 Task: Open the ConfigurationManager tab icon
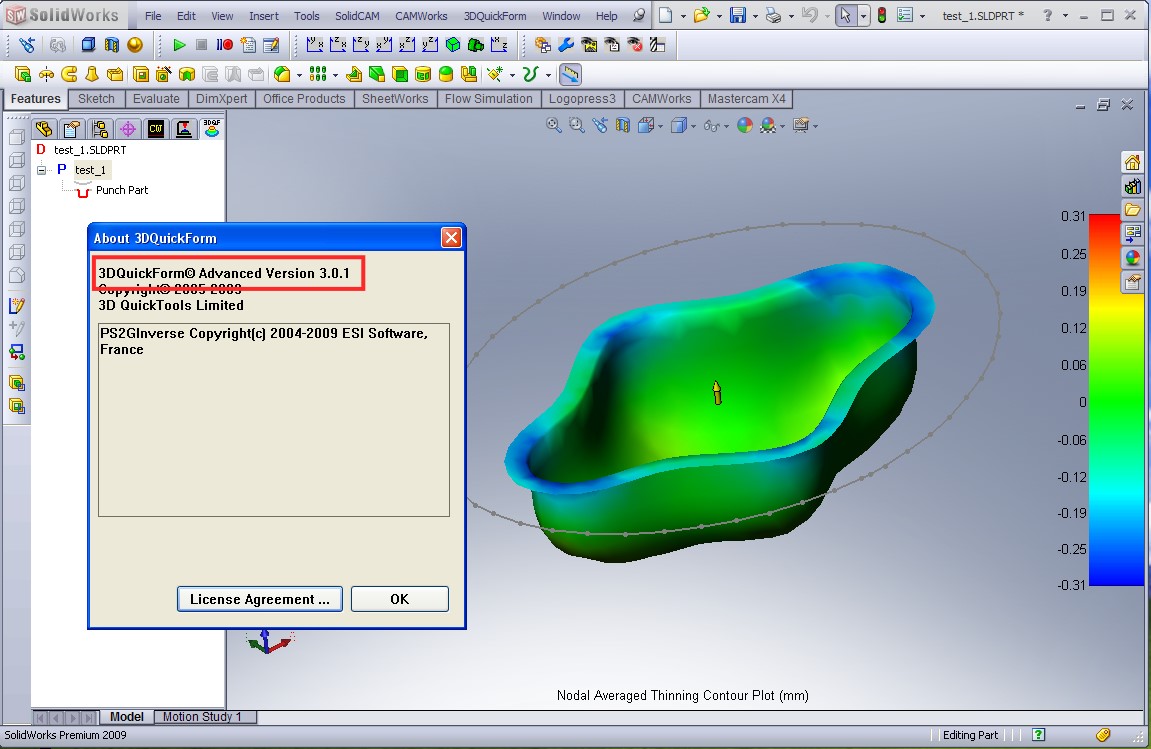100,129
